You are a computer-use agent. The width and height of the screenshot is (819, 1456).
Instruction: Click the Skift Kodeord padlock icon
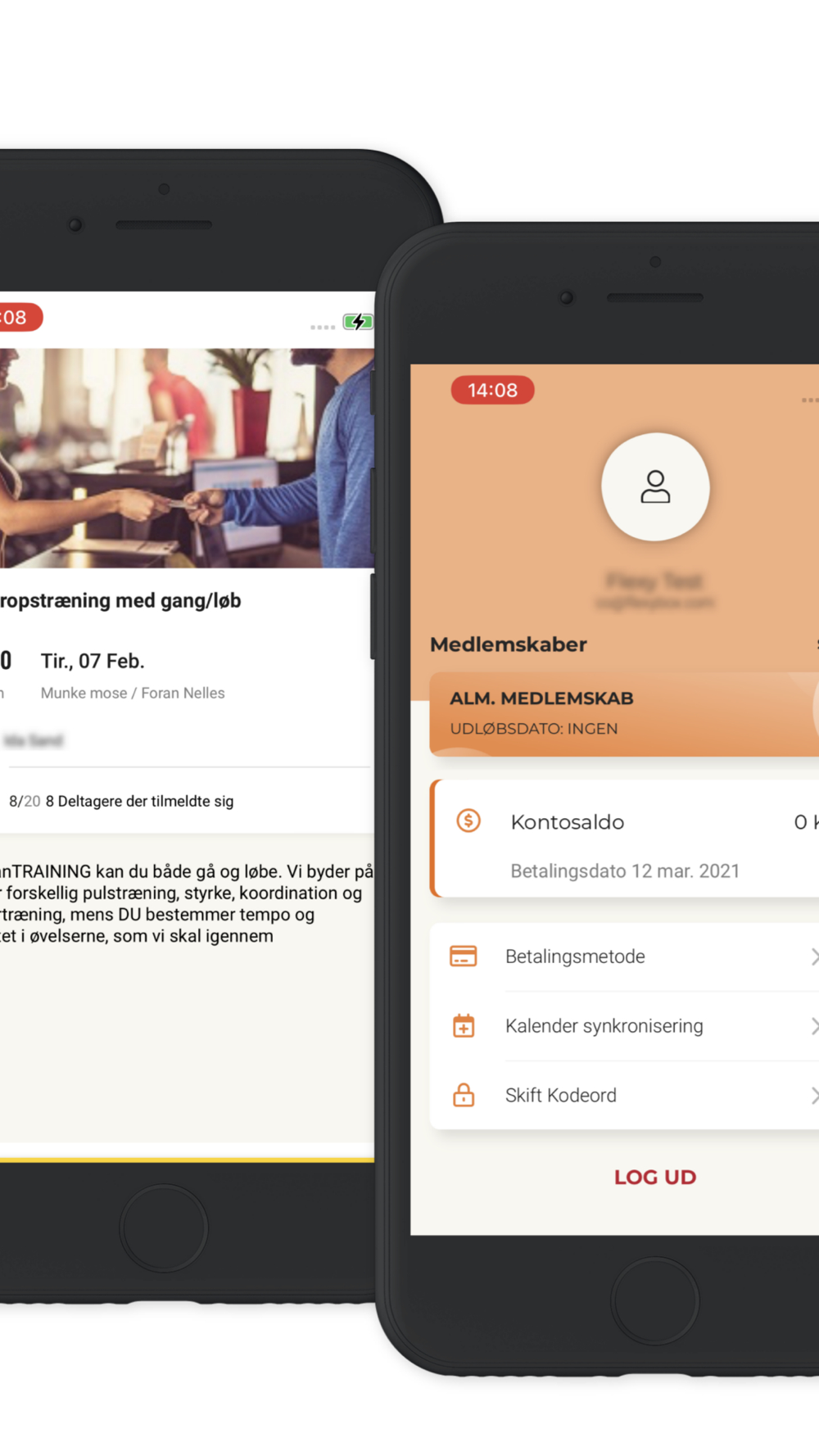pos(464,1095)
